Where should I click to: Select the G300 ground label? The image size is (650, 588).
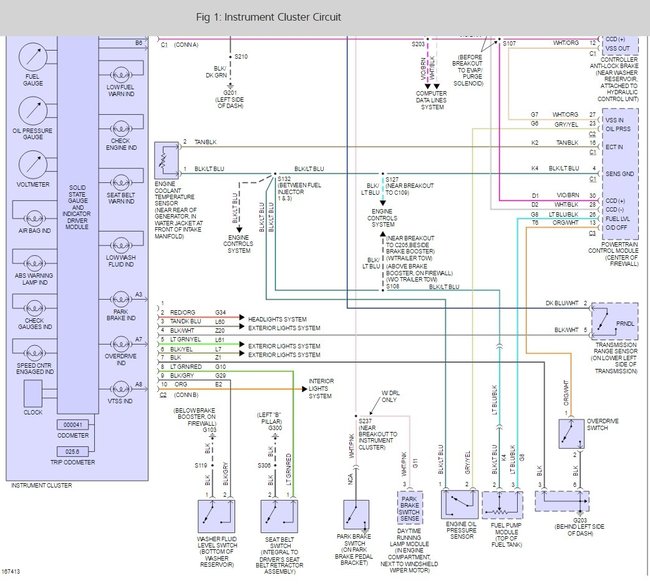275,428
